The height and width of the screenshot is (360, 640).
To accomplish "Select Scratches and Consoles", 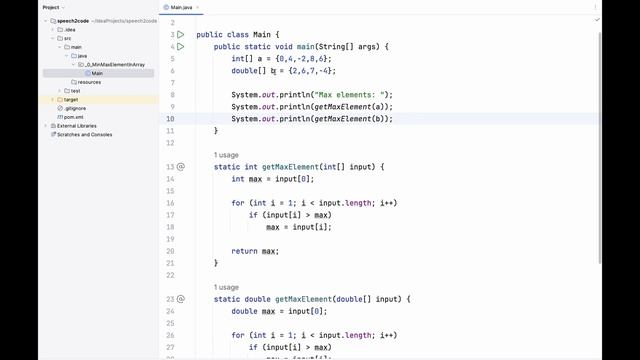I will pos(84,135).
